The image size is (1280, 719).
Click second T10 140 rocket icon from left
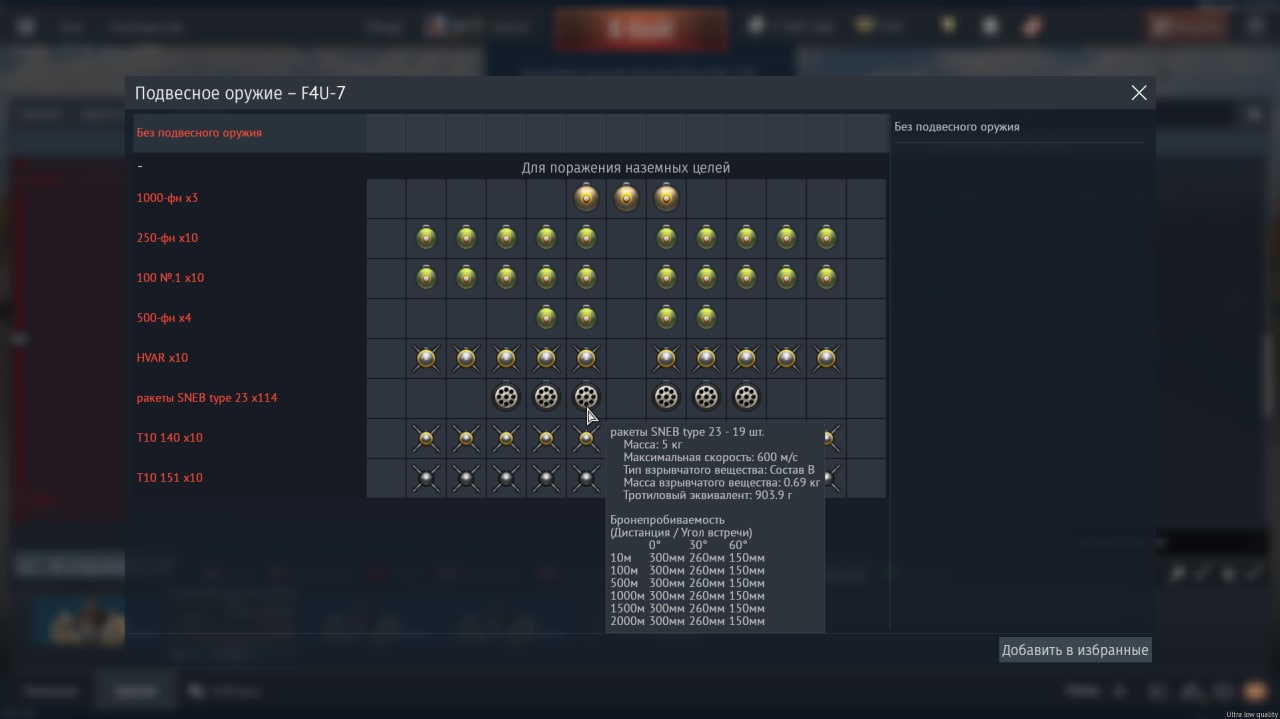point(466,438)
